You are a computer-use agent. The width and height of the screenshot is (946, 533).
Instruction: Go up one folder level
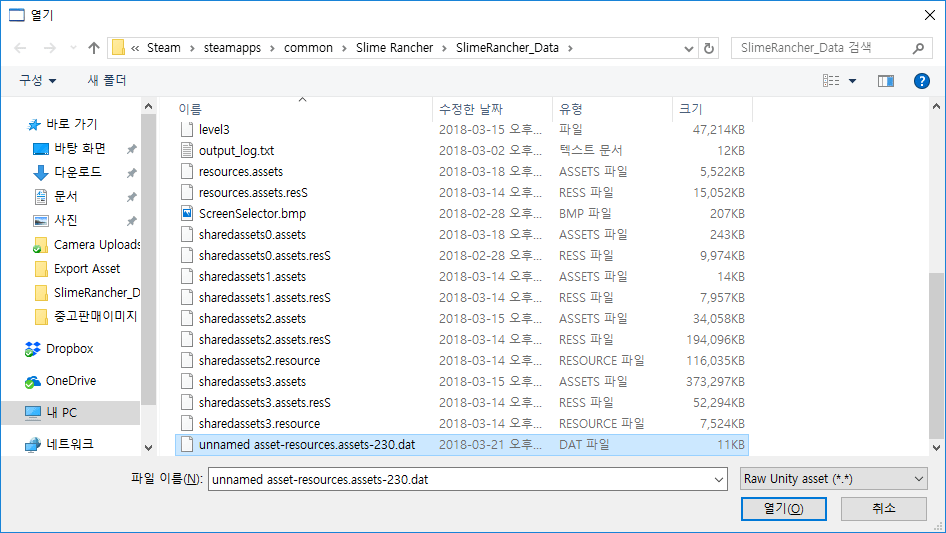pyautogui.click(x=94, y=48)
